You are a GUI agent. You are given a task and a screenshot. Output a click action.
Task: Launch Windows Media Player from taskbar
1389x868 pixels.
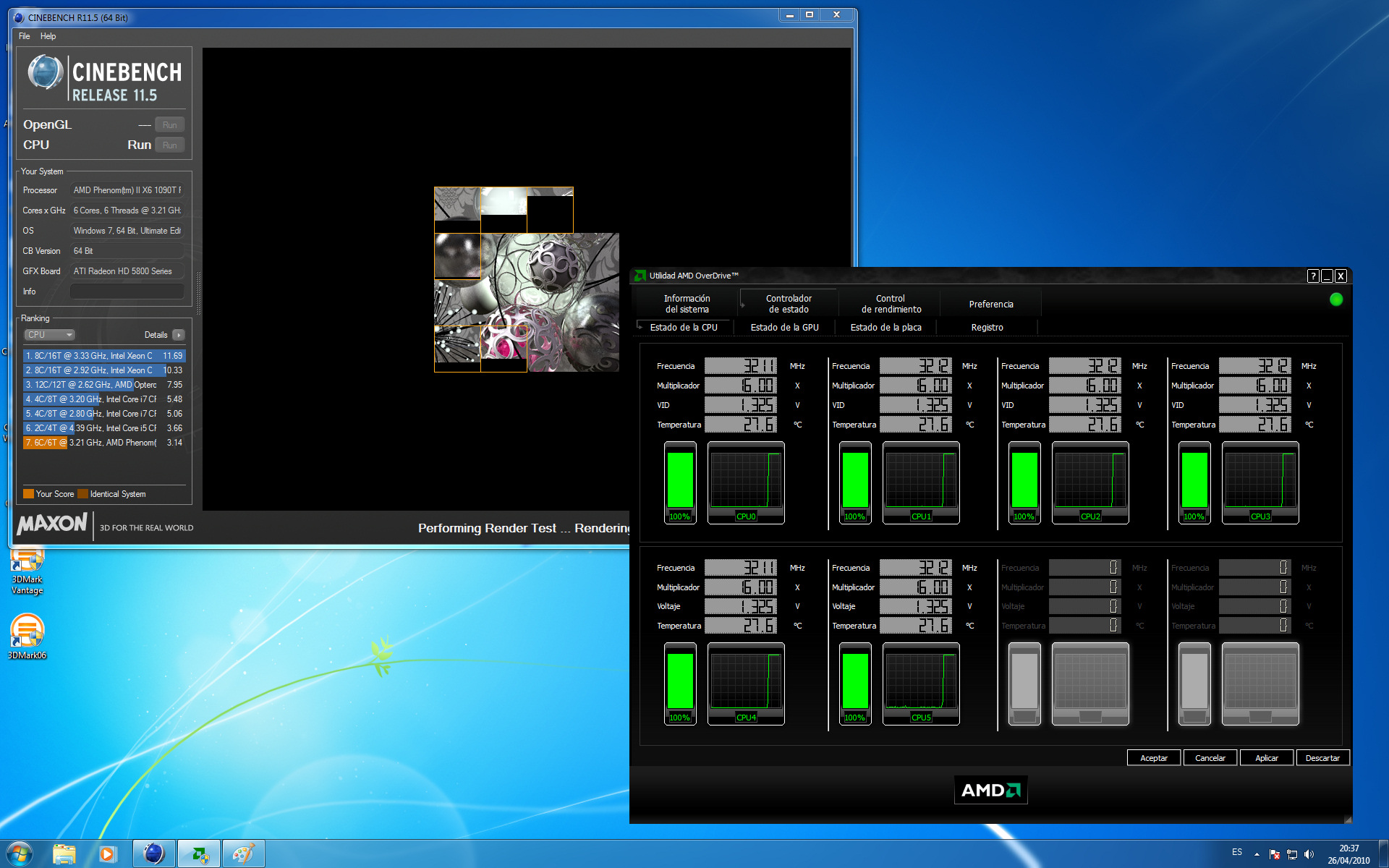click(109, 854)
